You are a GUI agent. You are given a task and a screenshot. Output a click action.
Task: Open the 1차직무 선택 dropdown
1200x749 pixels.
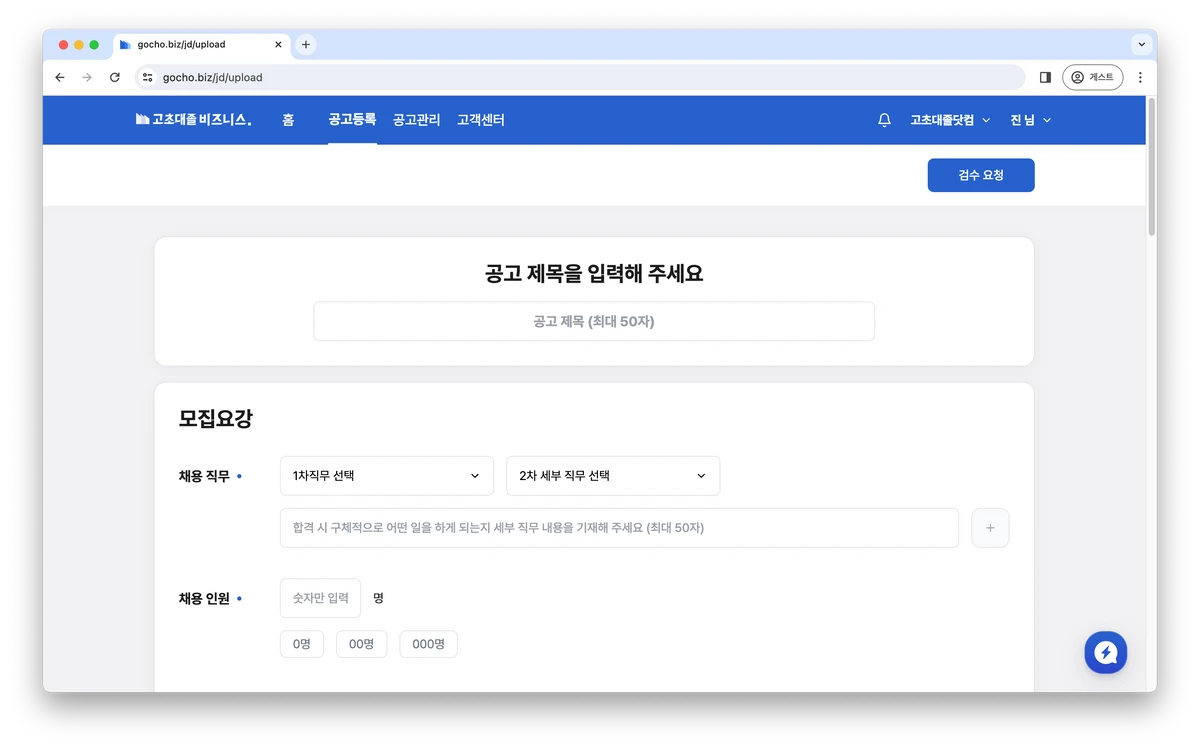(387, 476)
